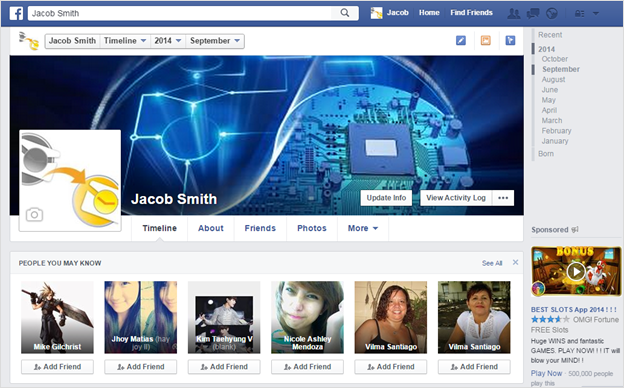Close the People You May Know panel
This screenshot has height=388, width=624.
[x=515, y=262]
